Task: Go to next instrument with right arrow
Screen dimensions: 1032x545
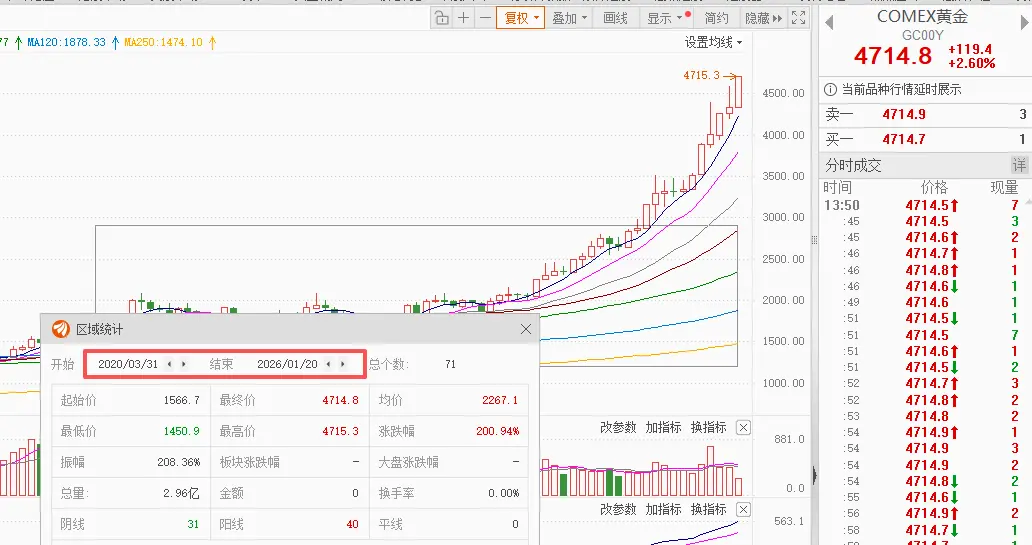Action: [x=1024, y=23]
